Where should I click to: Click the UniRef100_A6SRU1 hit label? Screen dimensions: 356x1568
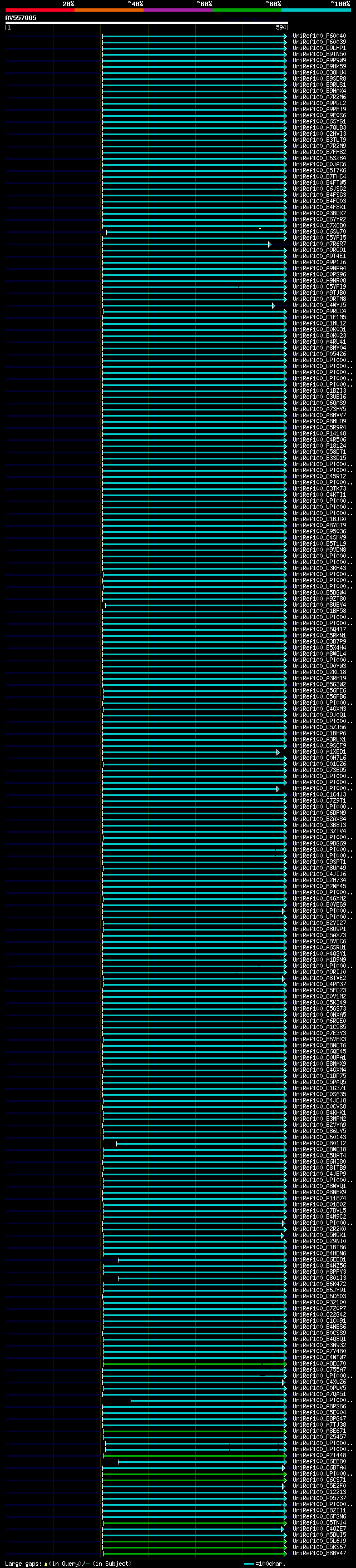click(319, 948)
